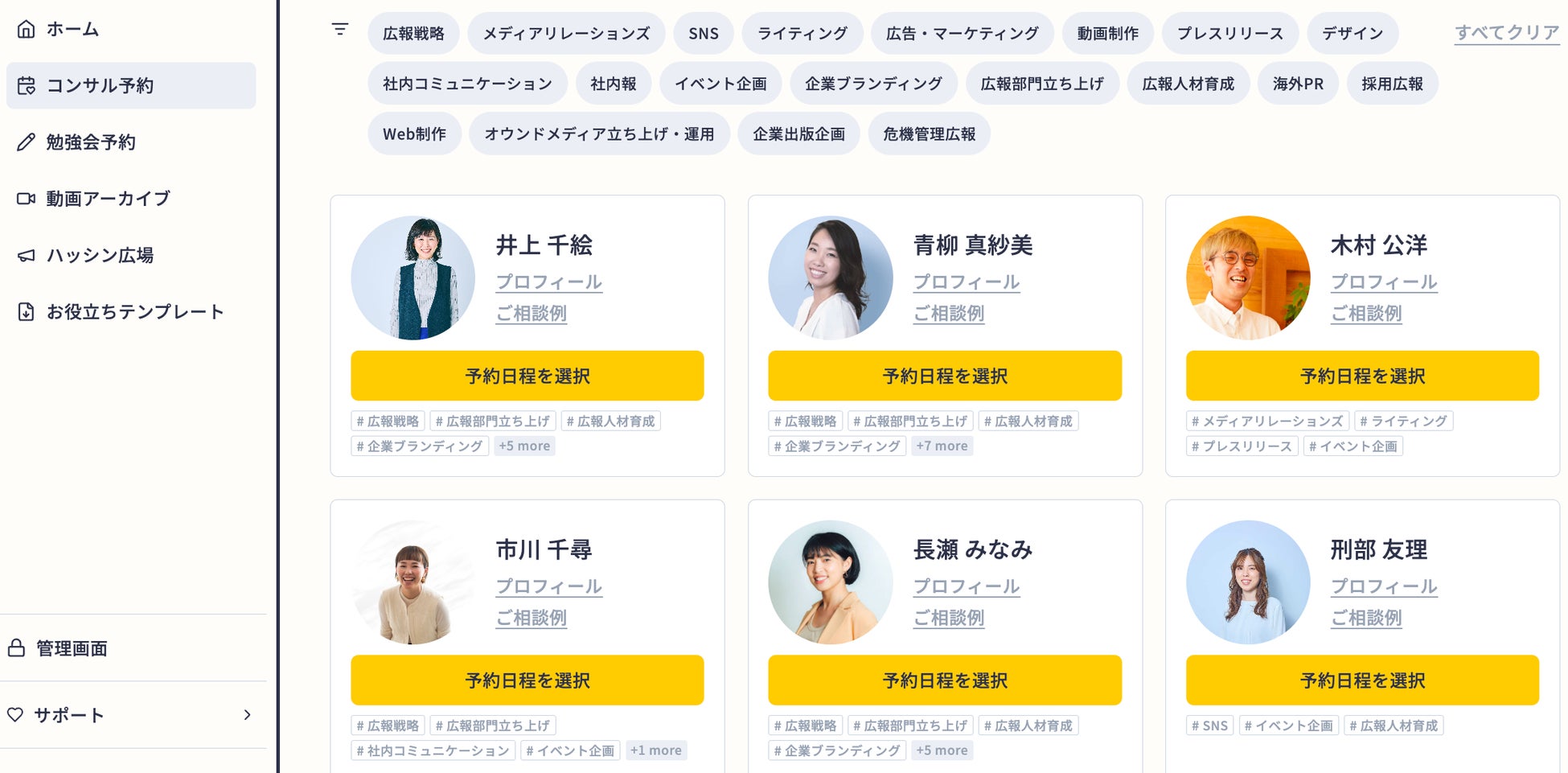Open the お役立ちテンプレート menu item
This screenshot has height=773, width=1568.
pyautogui.click(x=134, y=312)
